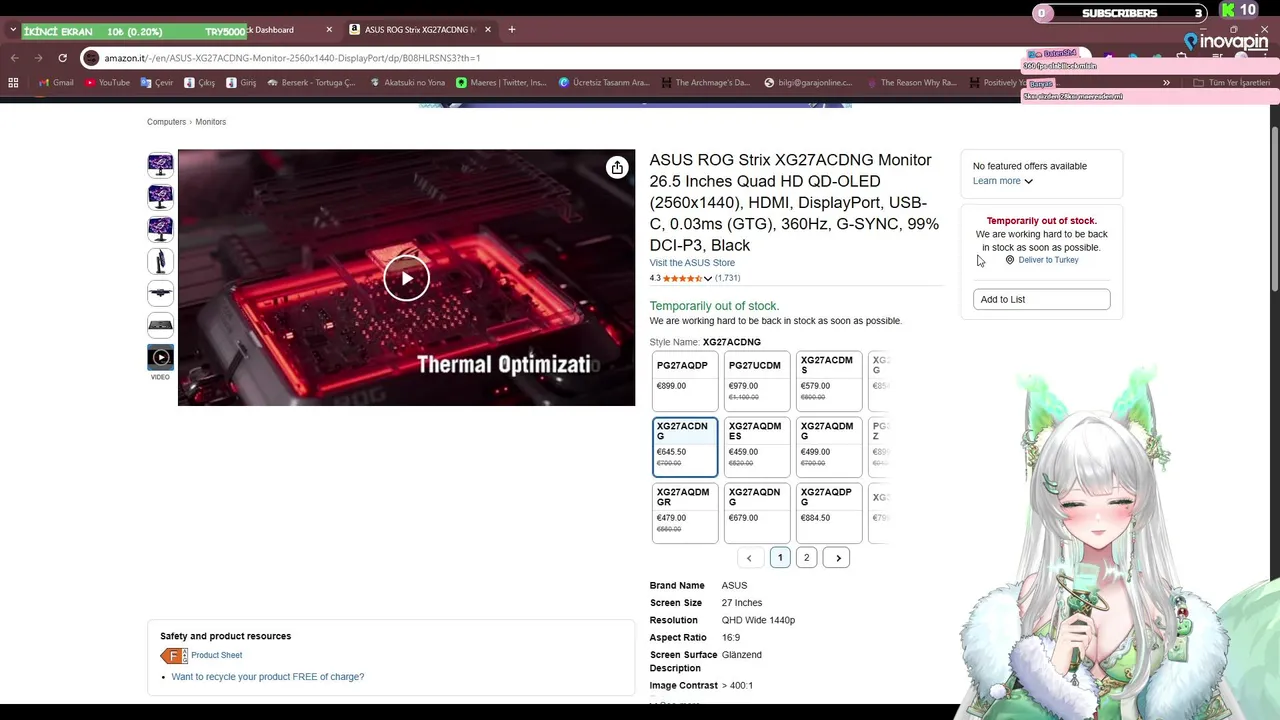Click the address bar URL
1280x720 pixels.
[292, 58]
